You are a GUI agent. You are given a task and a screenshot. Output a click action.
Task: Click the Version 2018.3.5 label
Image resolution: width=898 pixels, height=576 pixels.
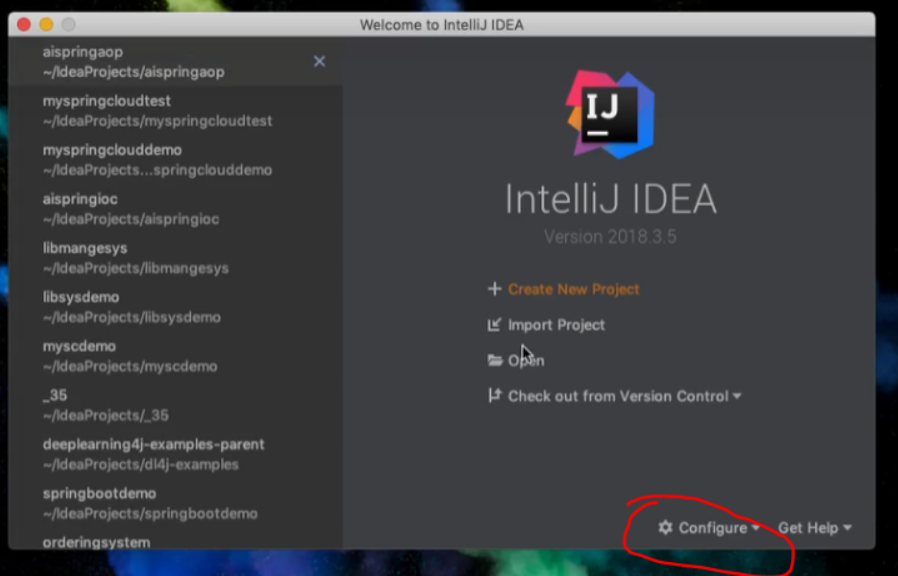pyautogui.click(x=610, y=236)
